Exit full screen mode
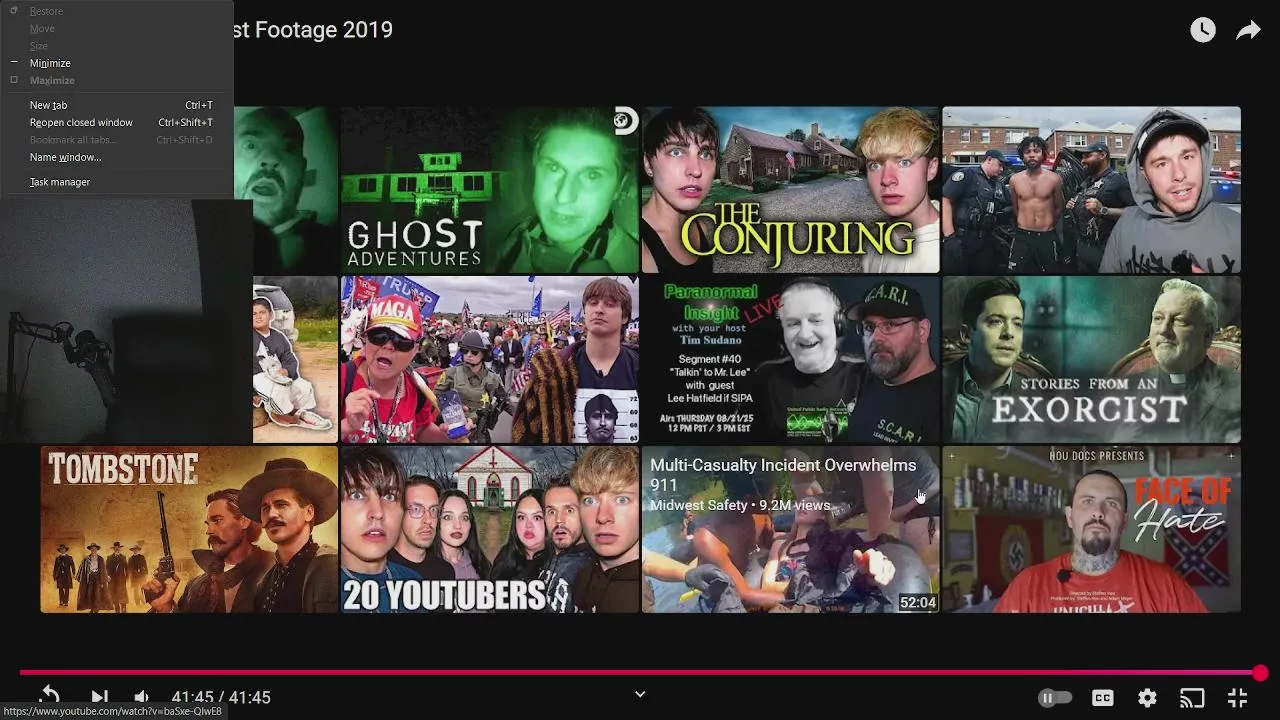Screen dimensions: 1280x720 tap(1237, 698)
